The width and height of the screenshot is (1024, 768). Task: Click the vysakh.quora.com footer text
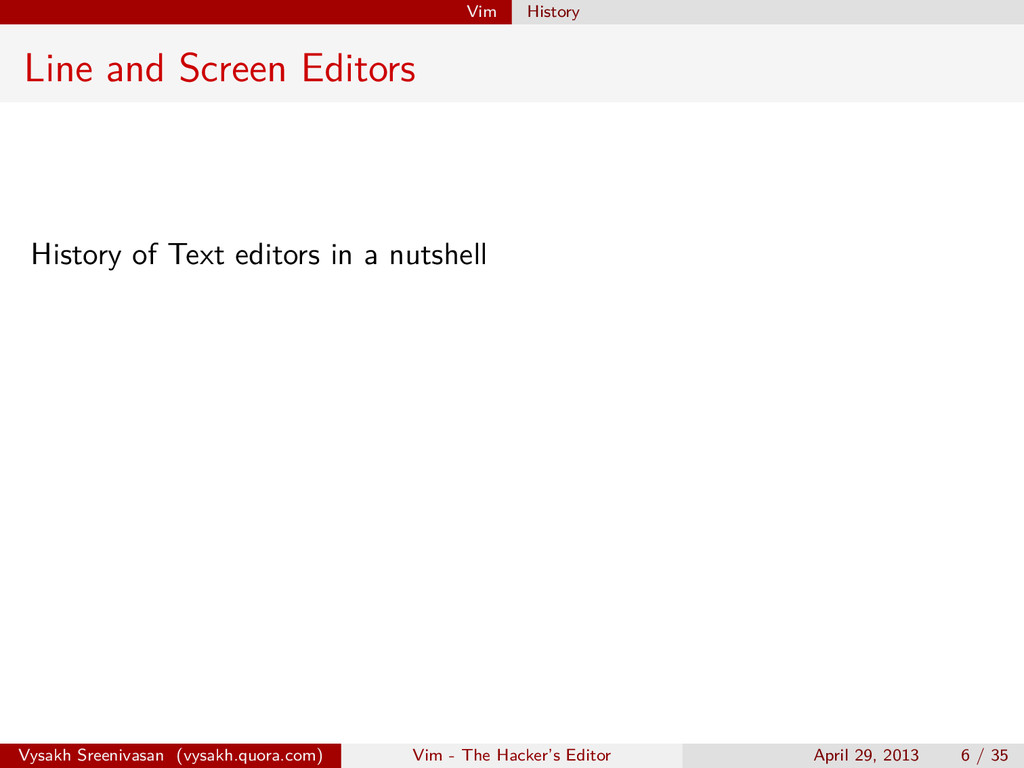coord(249,756)
